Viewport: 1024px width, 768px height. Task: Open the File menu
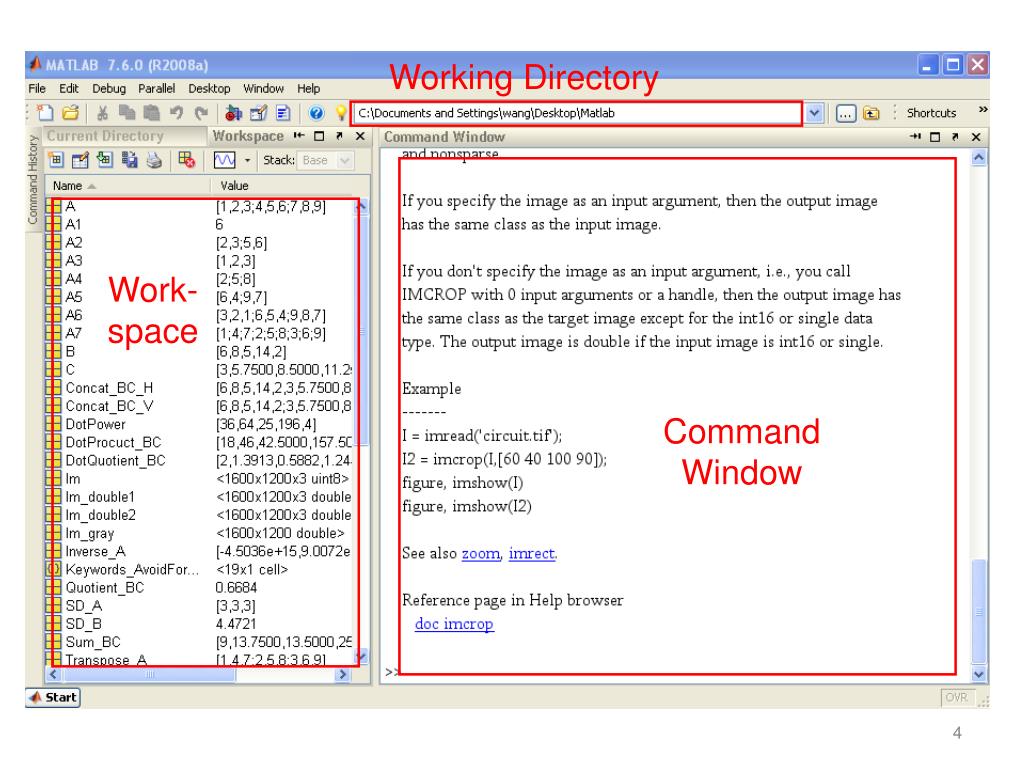coord(37,88)
